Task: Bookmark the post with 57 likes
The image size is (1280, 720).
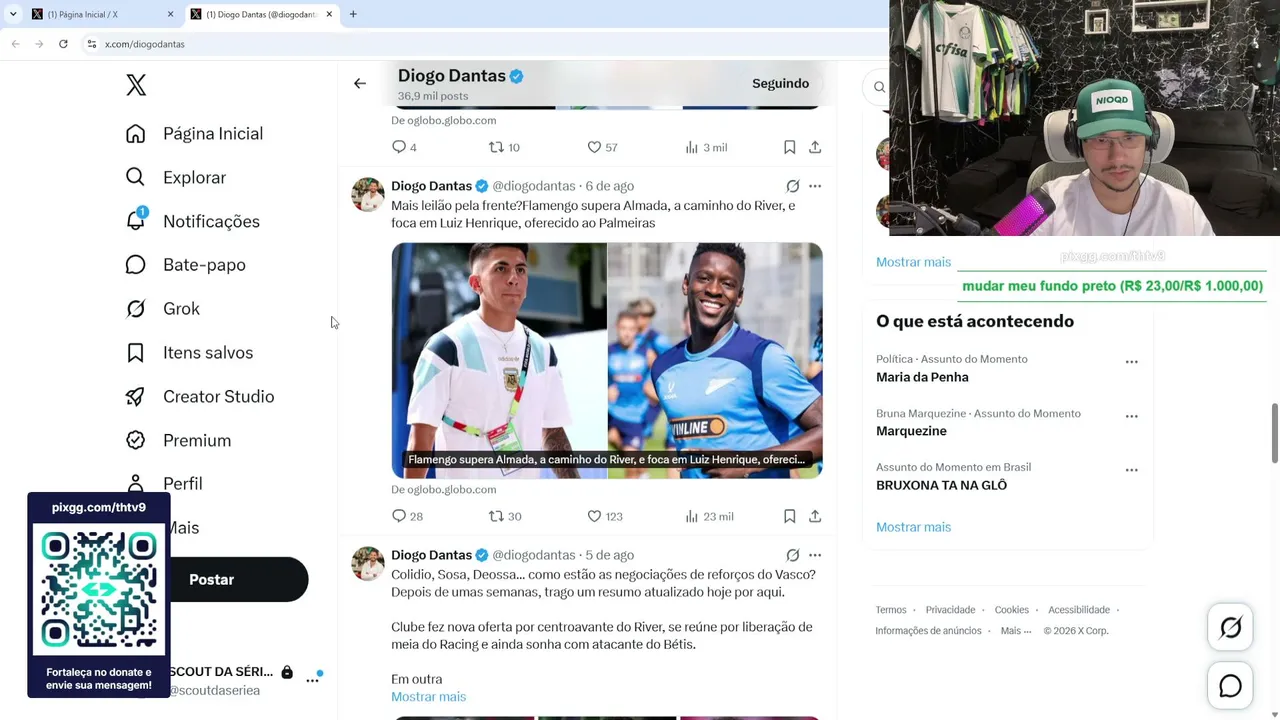Action: tap(789, 147)
